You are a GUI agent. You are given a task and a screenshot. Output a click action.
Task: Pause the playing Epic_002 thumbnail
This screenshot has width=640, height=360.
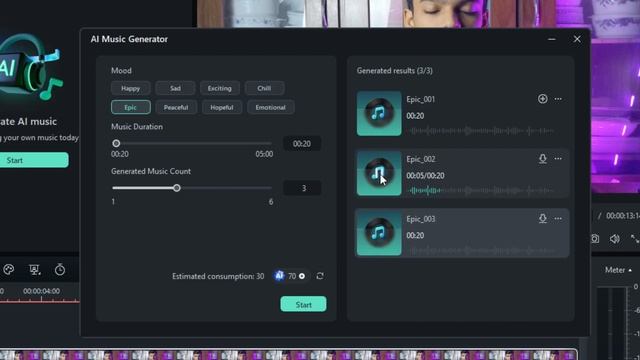pos(379,173)
